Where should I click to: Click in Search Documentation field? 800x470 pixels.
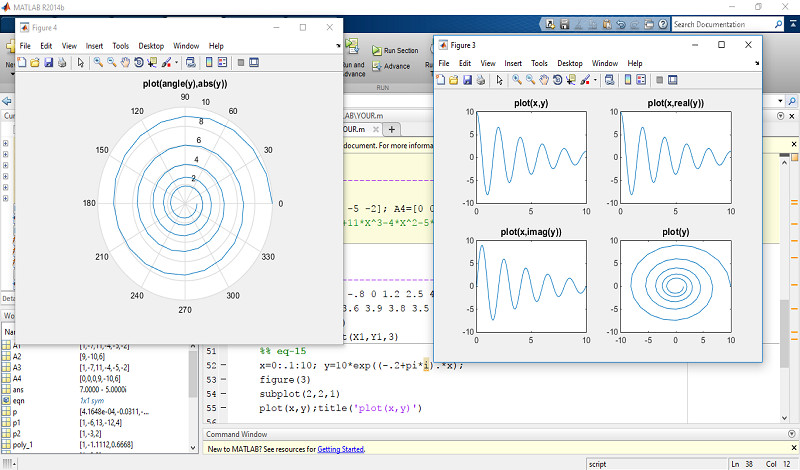[x=722, y=24]
